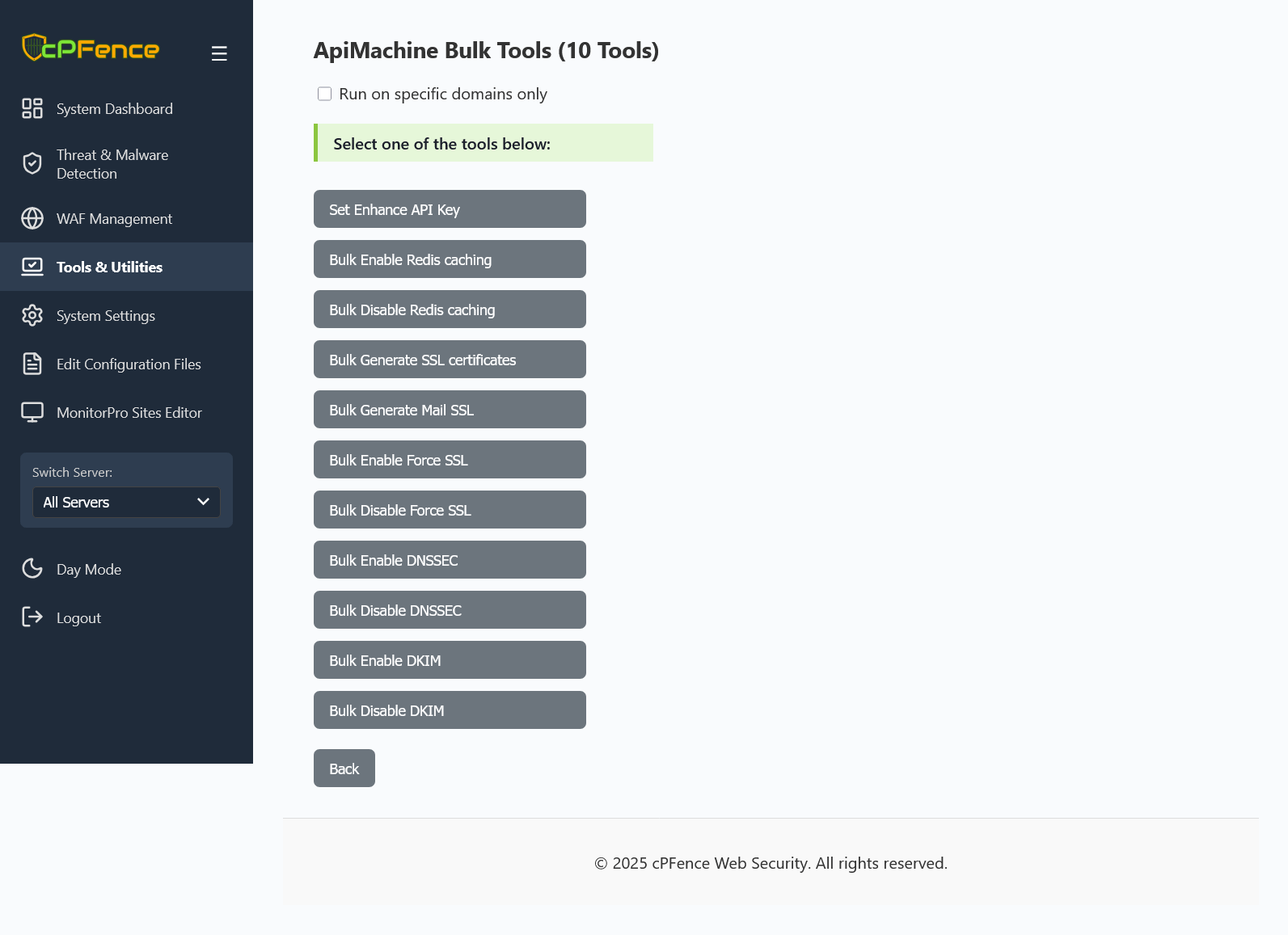Enable Run on specific domains only
This screenshot has height=935, width=1288.
point(324,94)
